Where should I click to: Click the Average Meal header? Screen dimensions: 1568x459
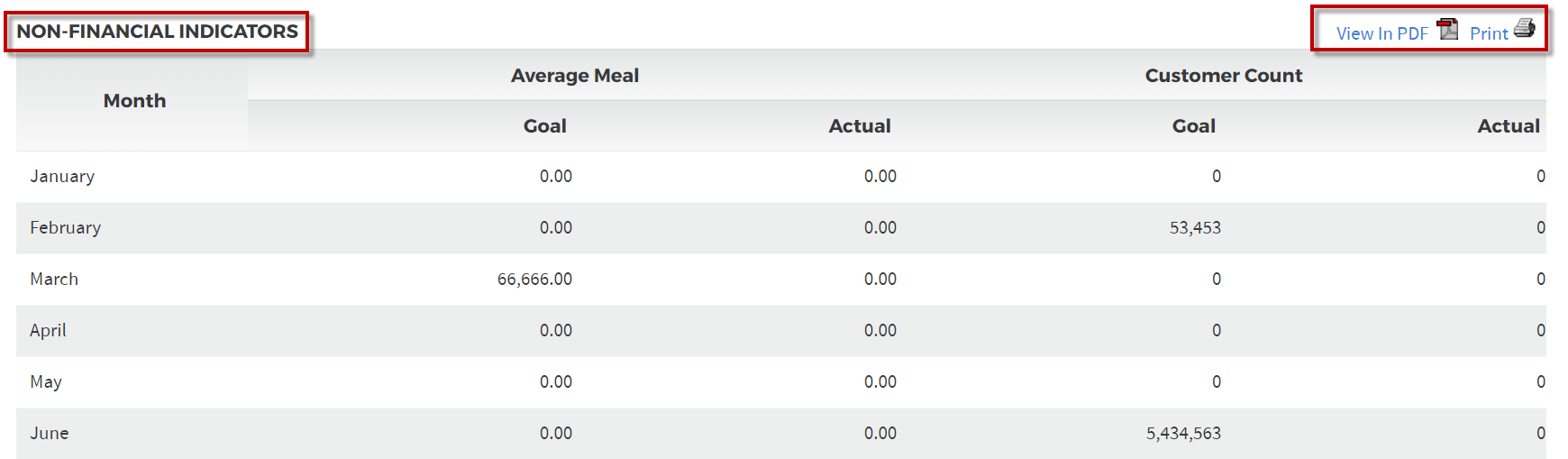(x=575, y=76)
